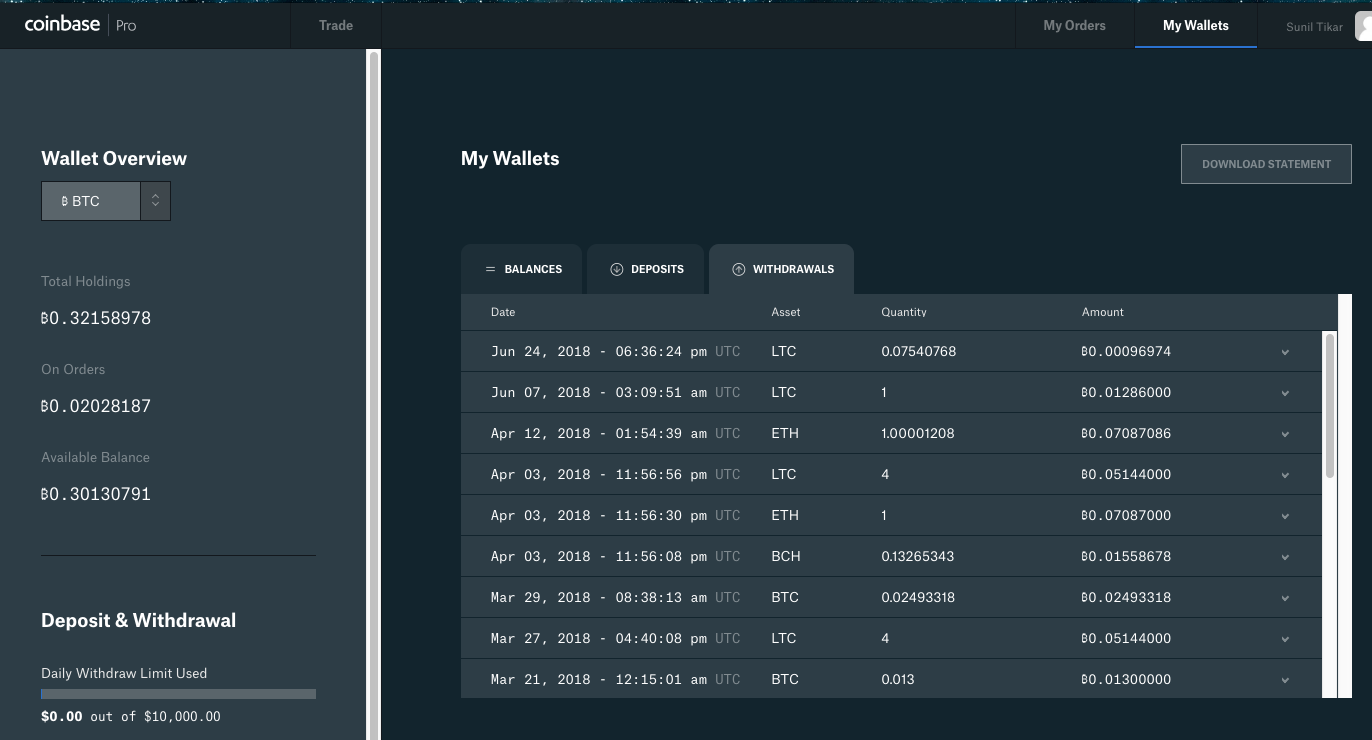
Task: Click the amount ฿0.07087000
Action: tap(1126, 516)
